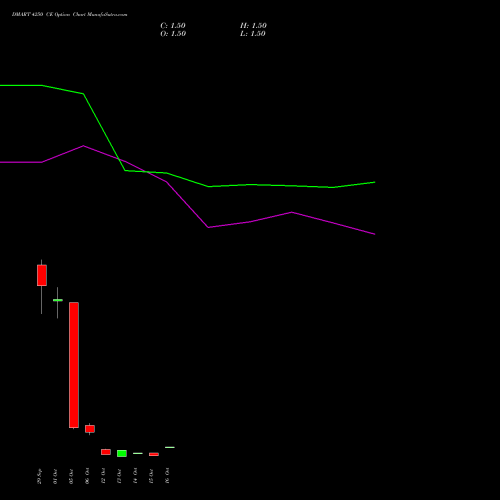The image size is (500, 500).
Task: Click the open value O: 1.50
Action: pos(173,34)
